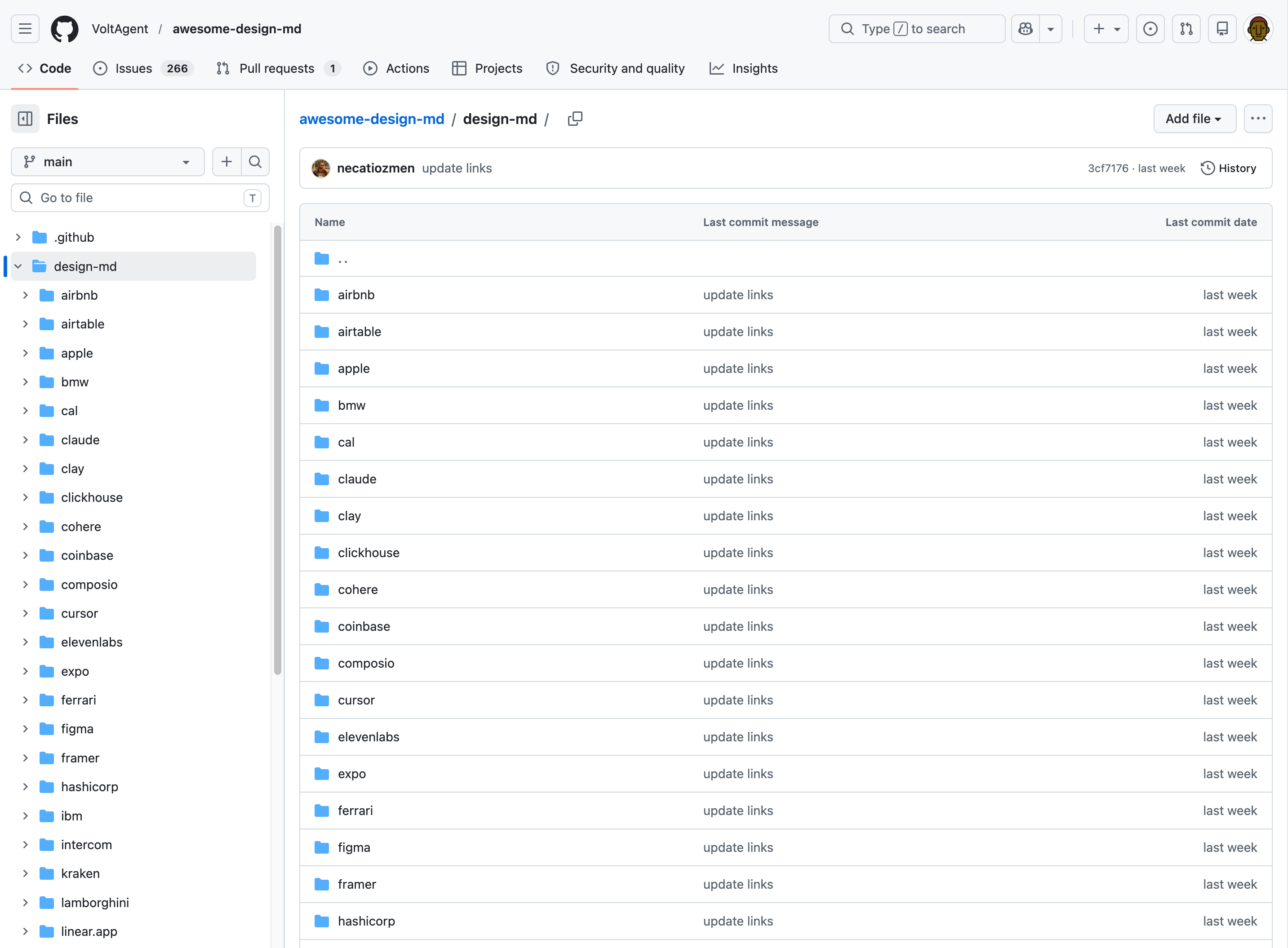The height and width of the screenshot is (948, 1288).
Task: Add a new file via plus icon
Action: [x=227, y=162]
